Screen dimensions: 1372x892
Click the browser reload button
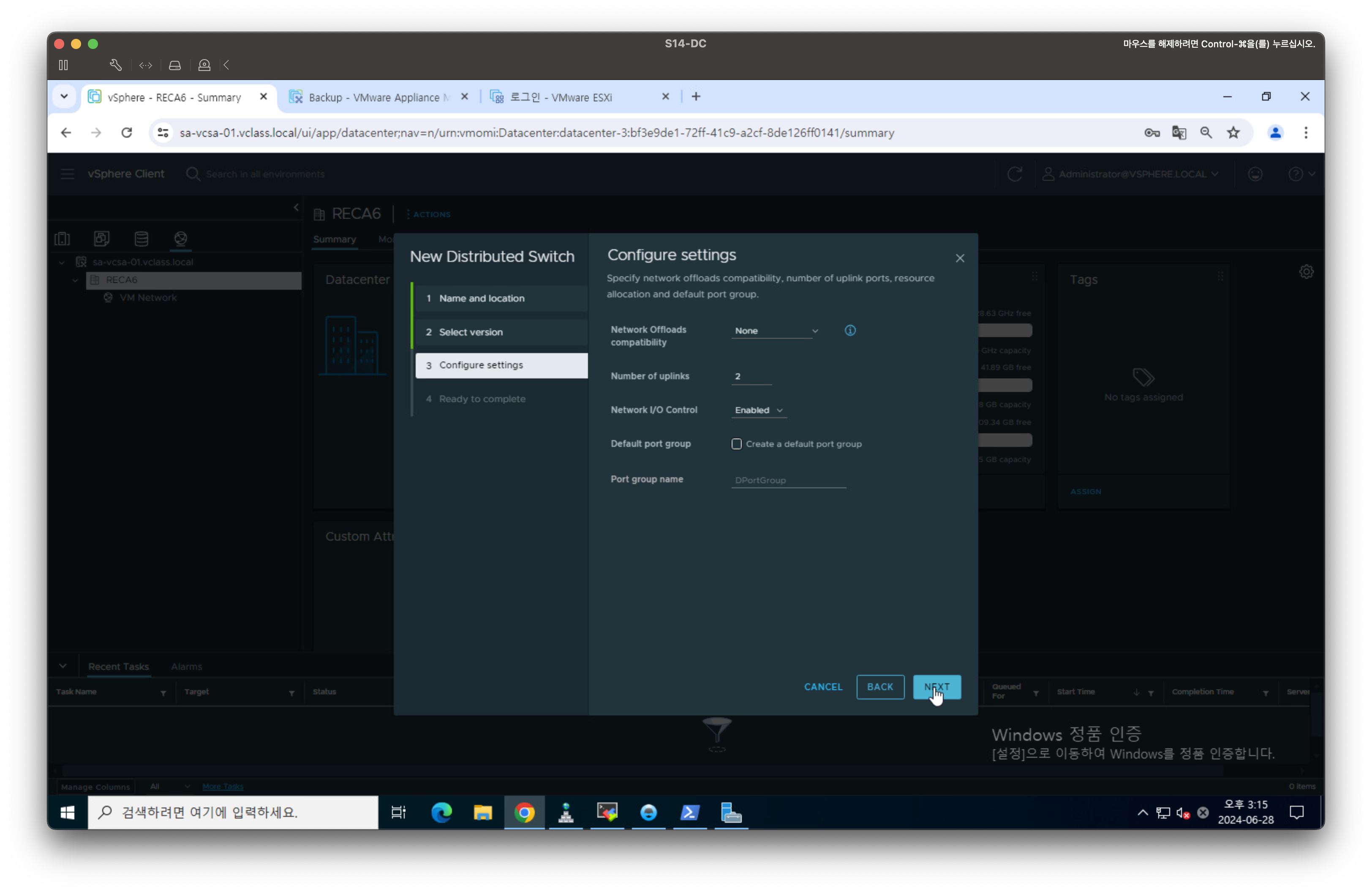[x=127, y=133]
